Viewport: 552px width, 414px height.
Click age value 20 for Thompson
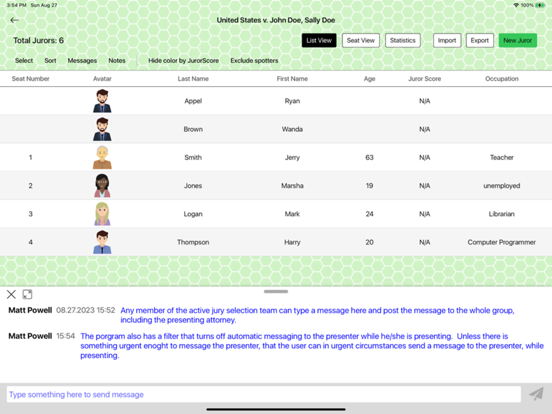369,242
